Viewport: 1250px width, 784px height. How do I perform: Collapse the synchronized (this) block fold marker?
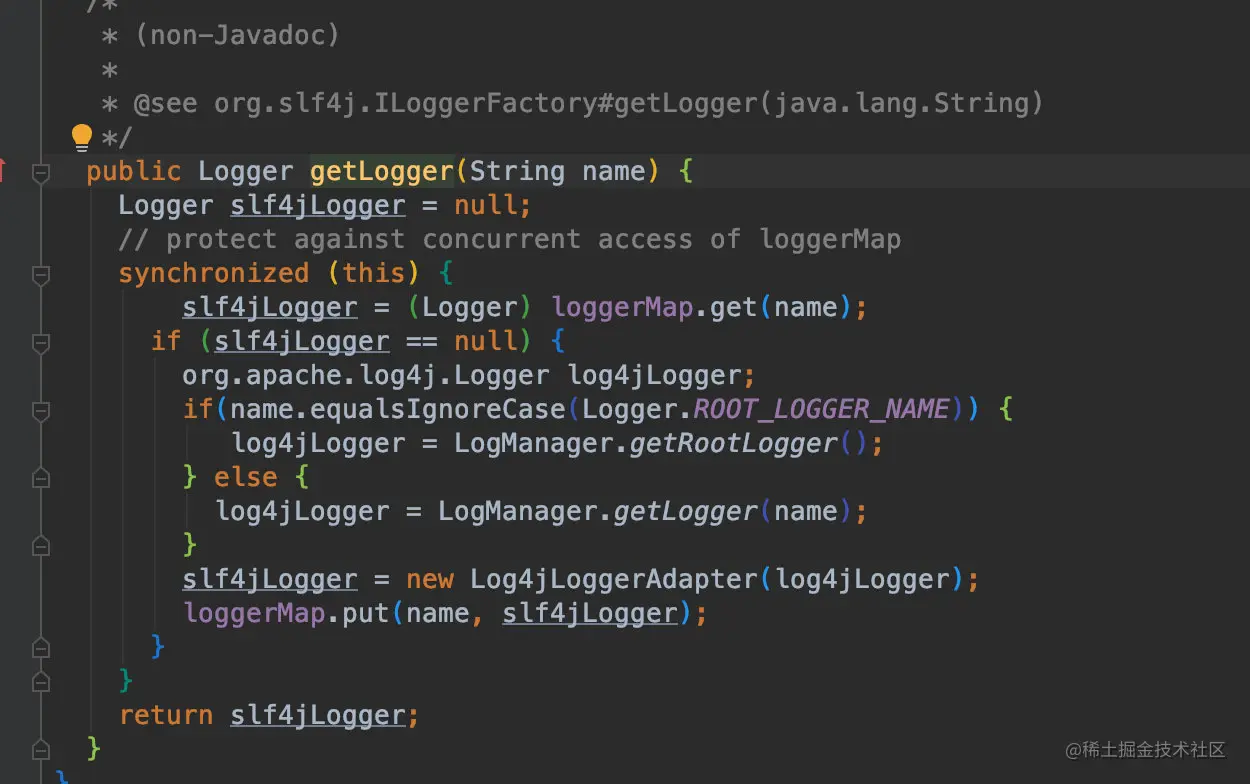point(41,274)
